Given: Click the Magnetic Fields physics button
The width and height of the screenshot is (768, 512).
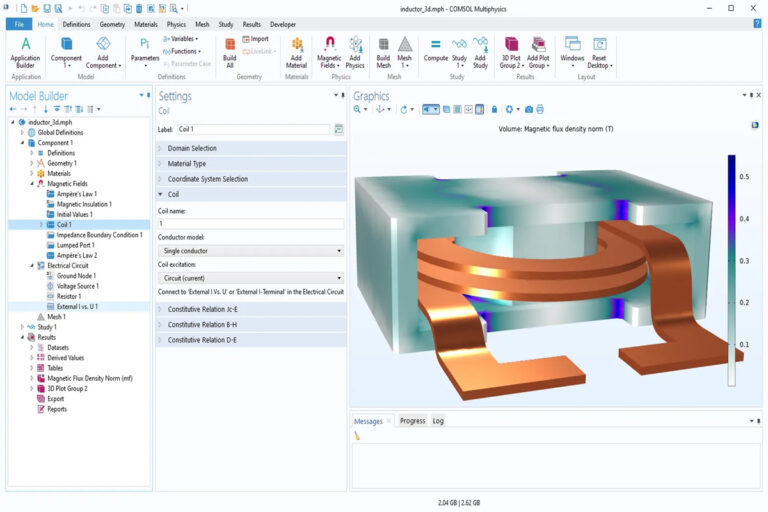Looking at the screenshot, I should (329, 52).
